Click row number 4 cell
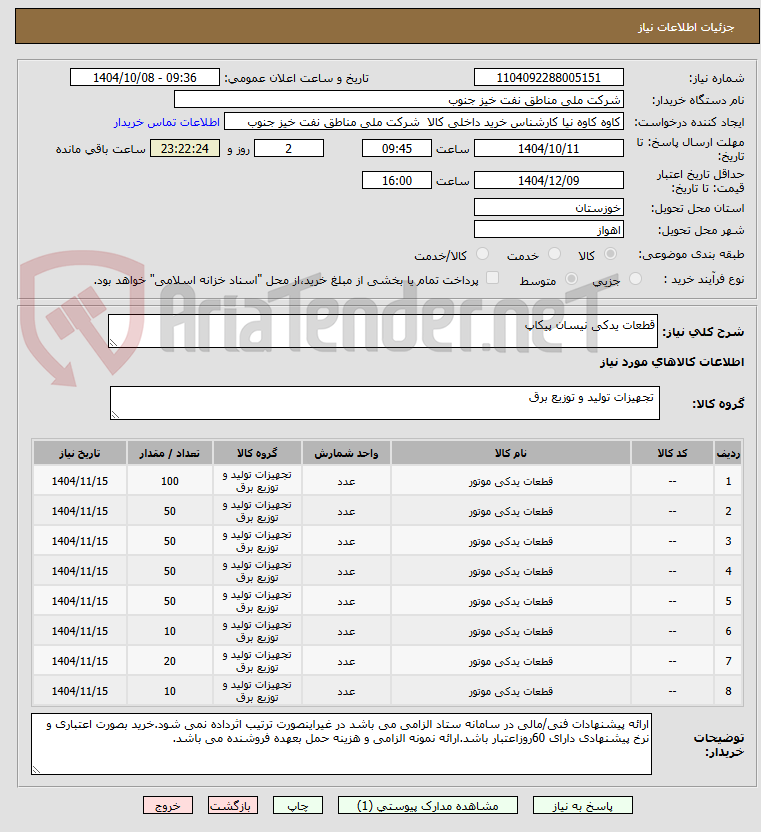 (728, 571)
